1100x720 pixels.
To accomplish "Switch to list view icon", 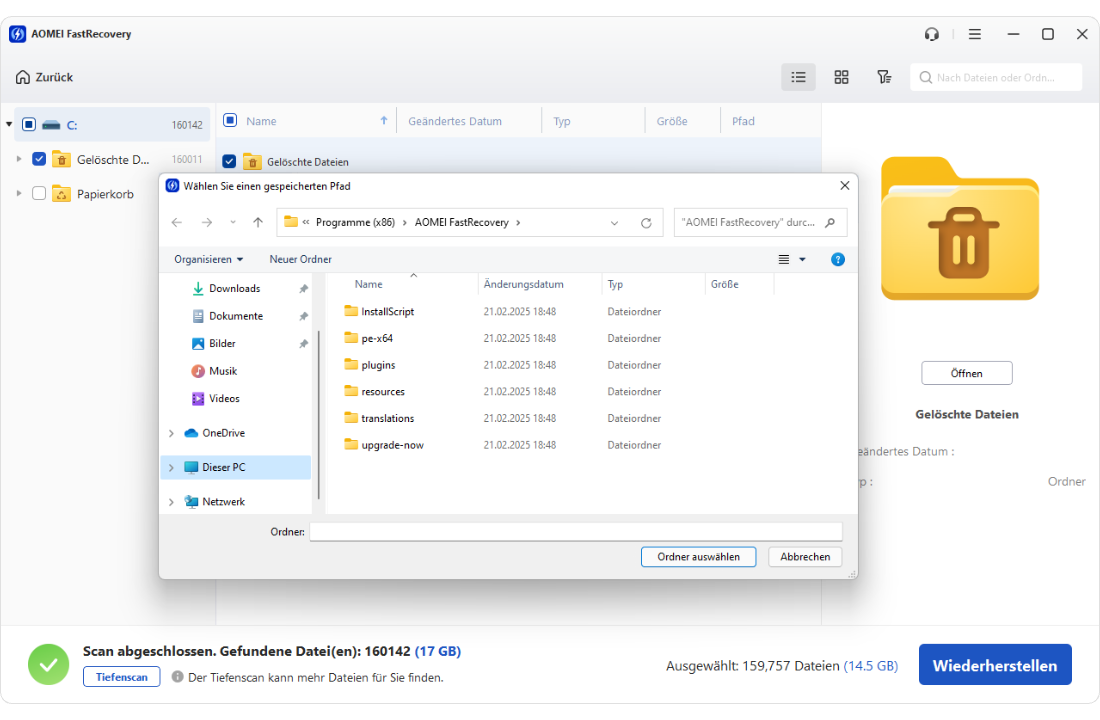I will (798, 77).
